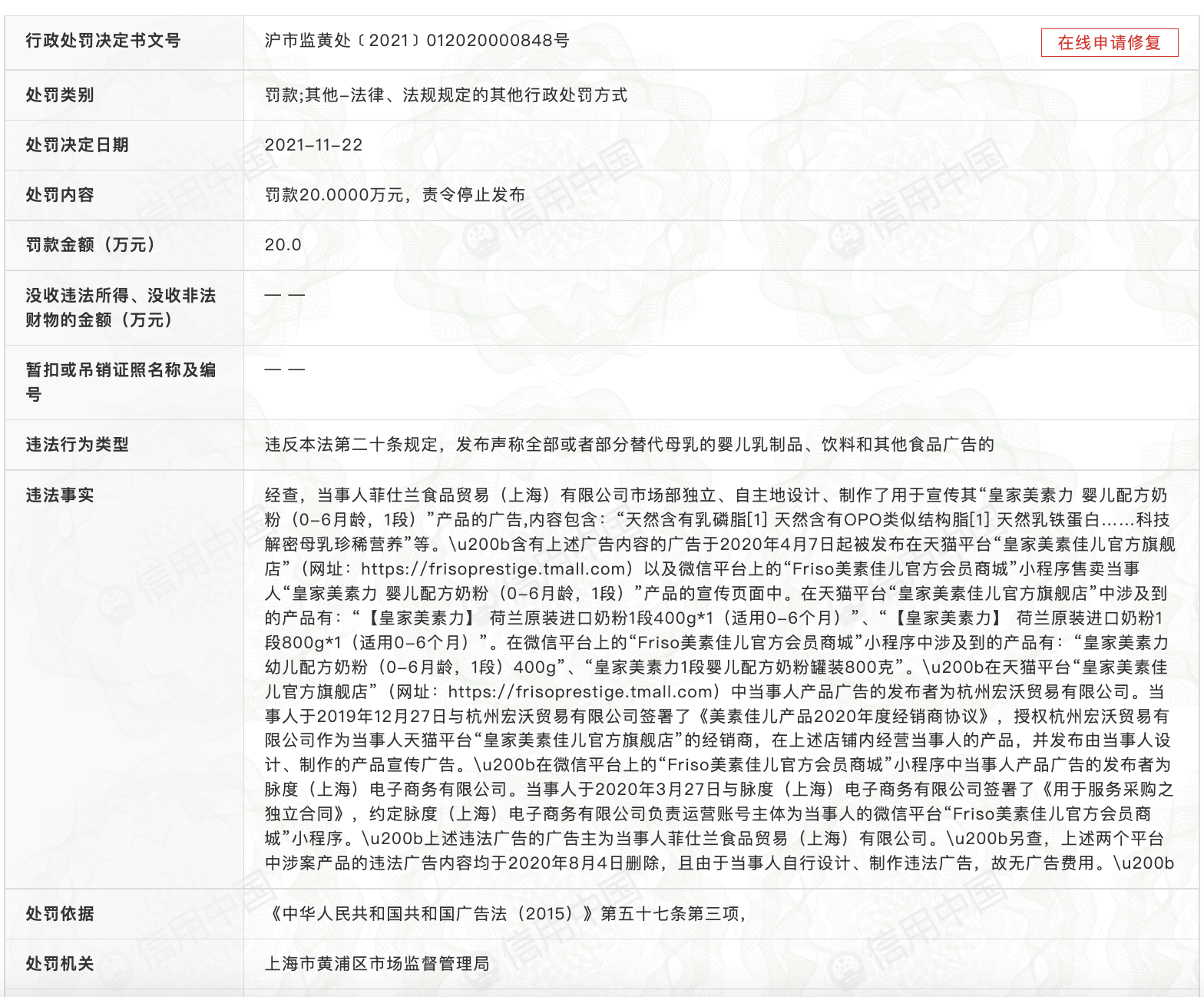Select the text 罚款20.0000万元，责令停止发布
The height and width of the screenshot is (997, 1204).
(x=395, y=195)
